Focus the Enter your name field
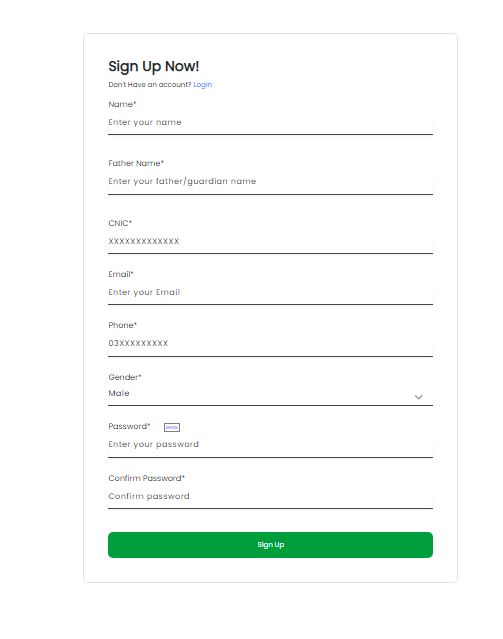503x639 pixels. point(270,123)
